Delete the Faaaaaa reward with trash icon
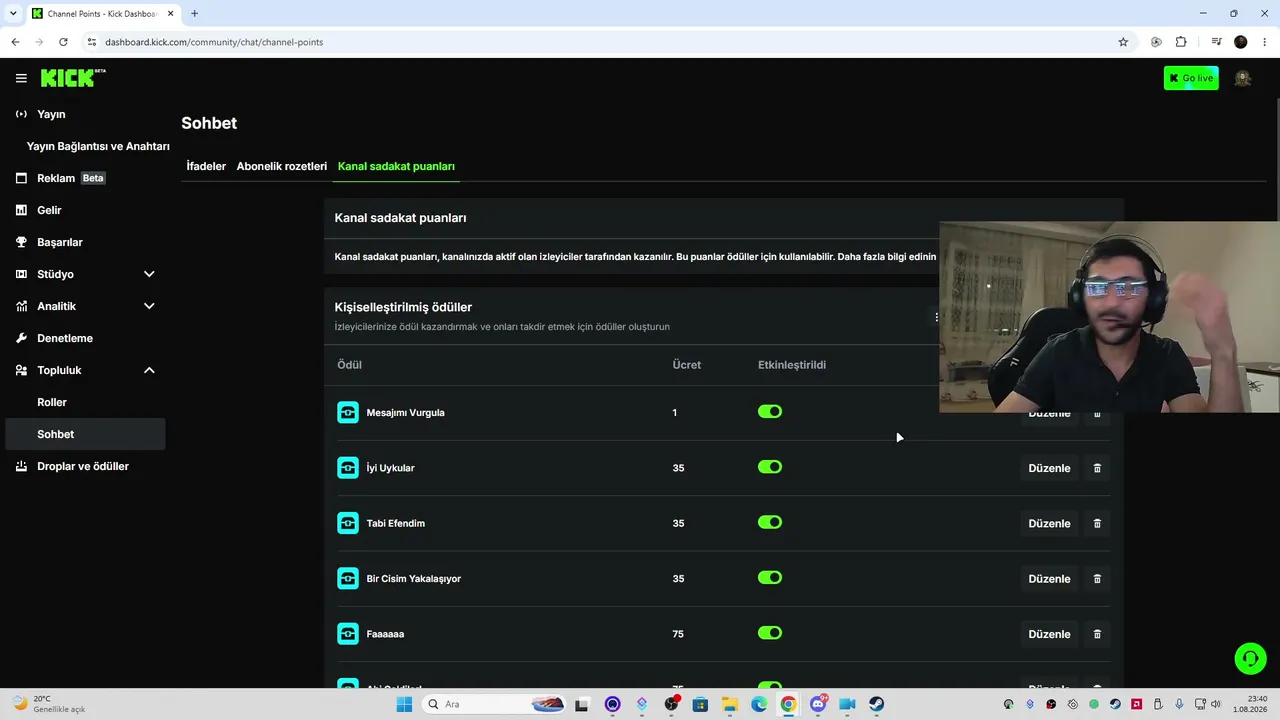 (x=1097, y=634)
